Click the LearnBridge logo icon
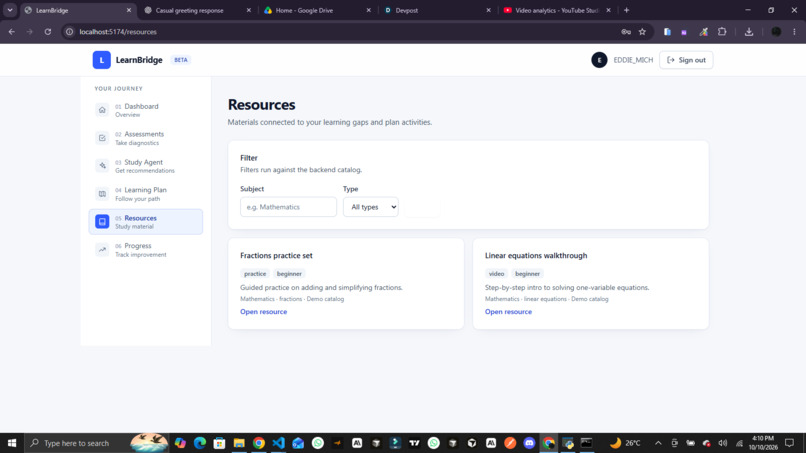Screen dimensions: 806x453 tap(101, 60)
